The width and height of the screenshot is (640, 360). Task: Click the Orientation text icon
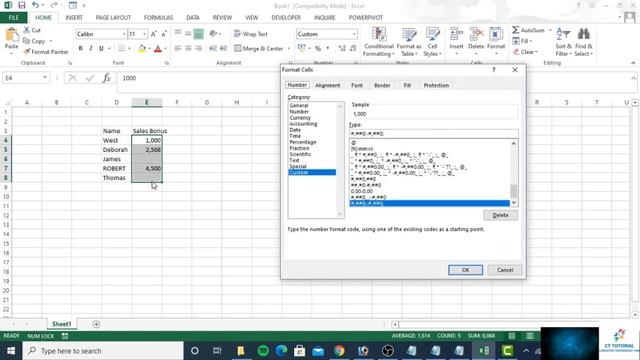[x=213, y=34]
